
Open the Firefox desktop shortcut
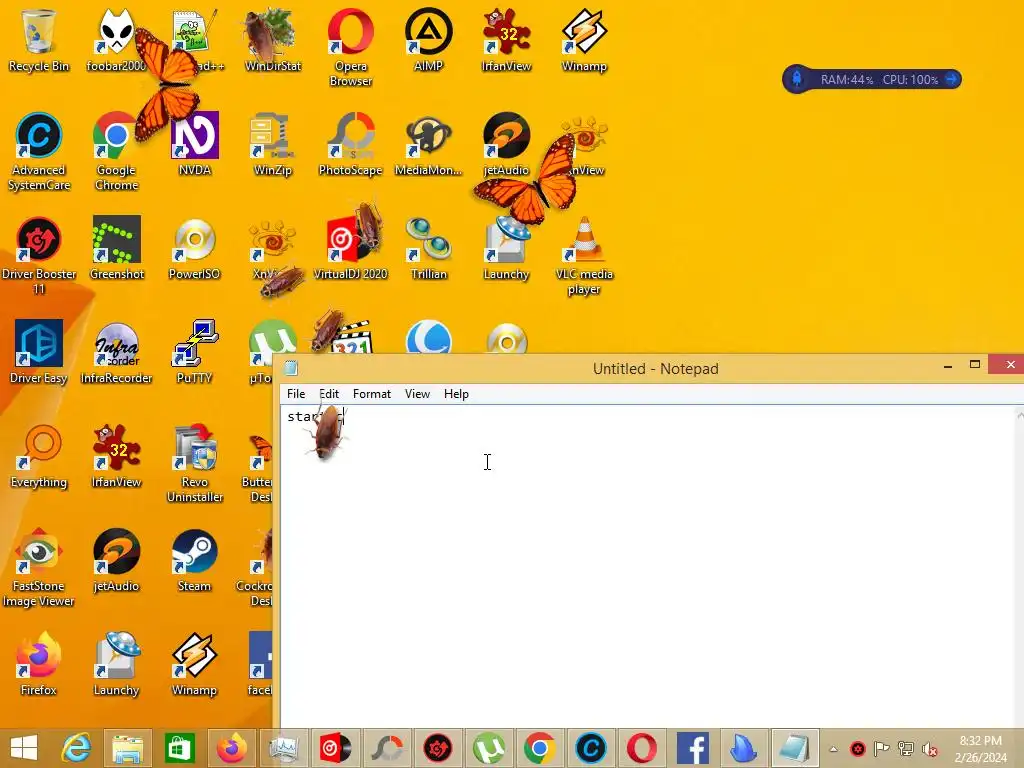pos(39,664)
